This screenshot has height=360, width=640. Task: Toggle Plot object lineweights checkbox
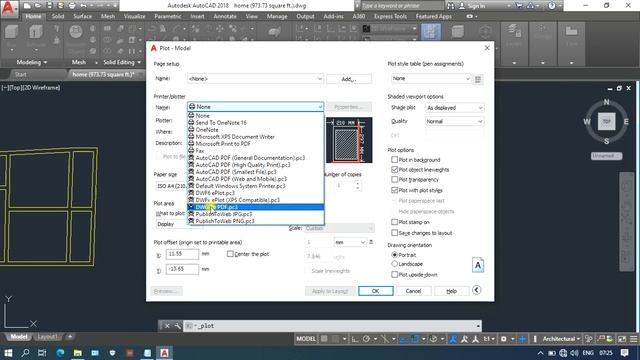(394, 169)
